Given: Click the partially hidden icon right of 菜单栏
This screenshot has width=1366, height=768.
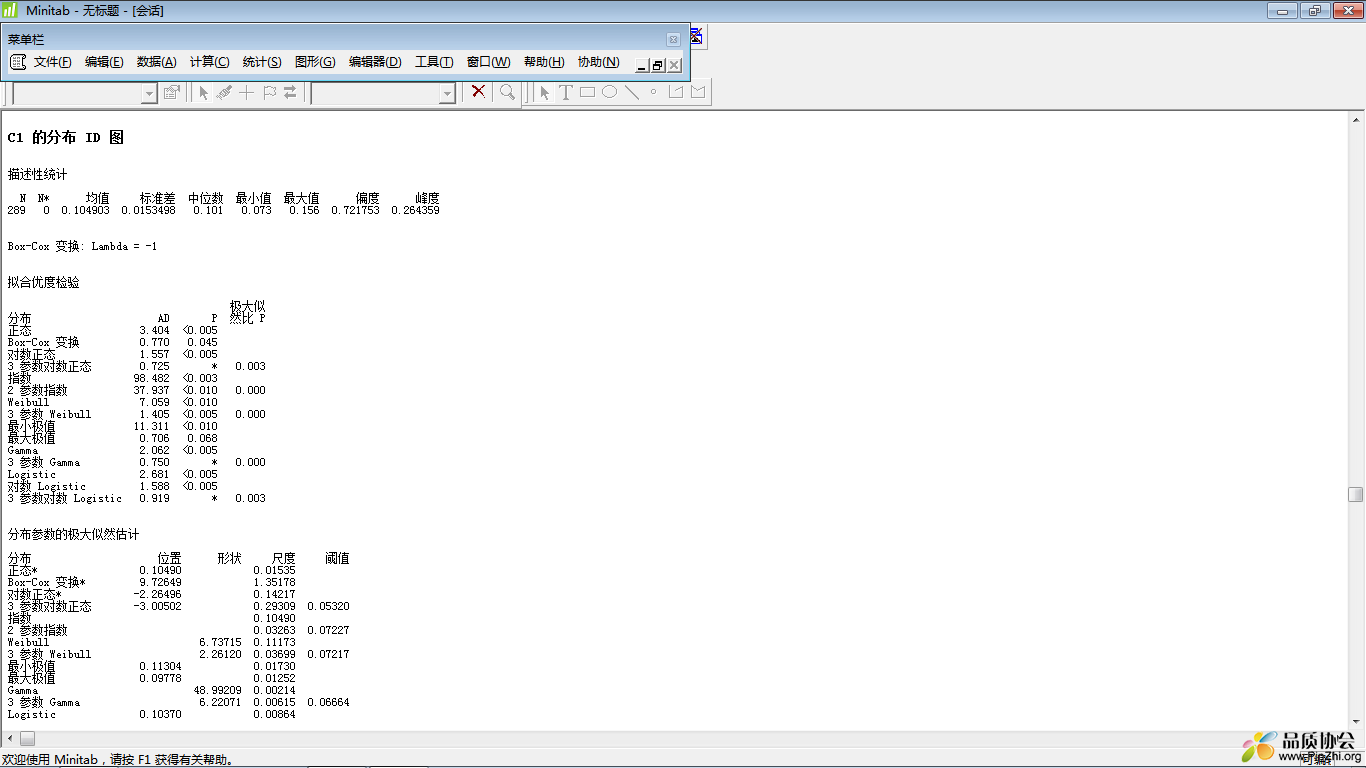Looking at the screenshot, I should [x=696, y=37].
